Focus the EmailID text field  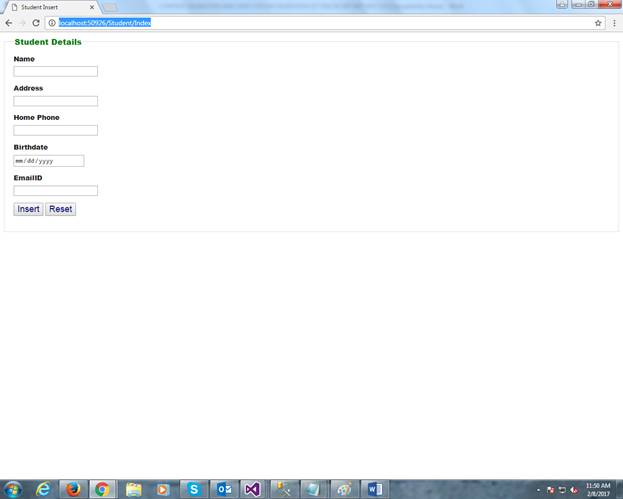coord(56,191)
